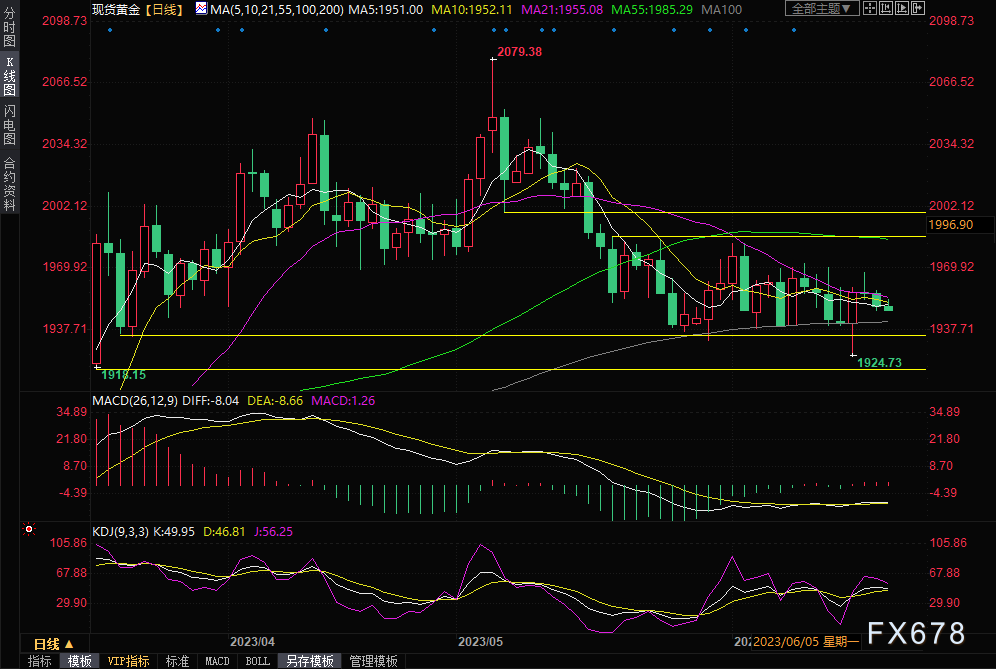This screenshot has width=996, height=669.
Task: Open VIP指标 tab
Action: coord(128,661)
